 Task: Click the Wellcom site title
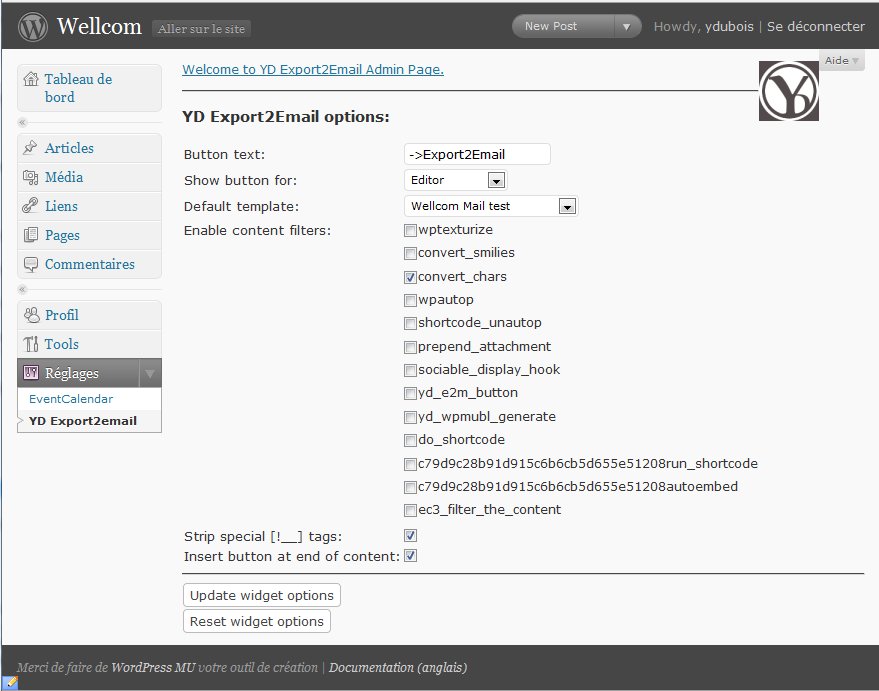point(99,26)
